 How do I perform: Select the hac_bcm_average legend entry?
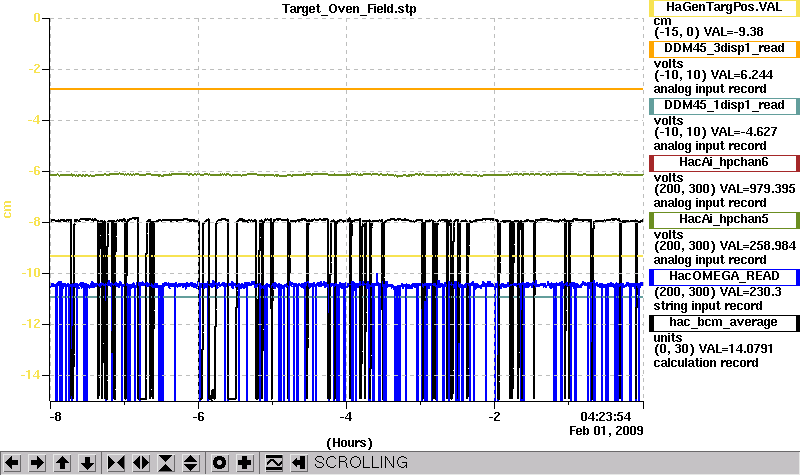pos(723,323)
